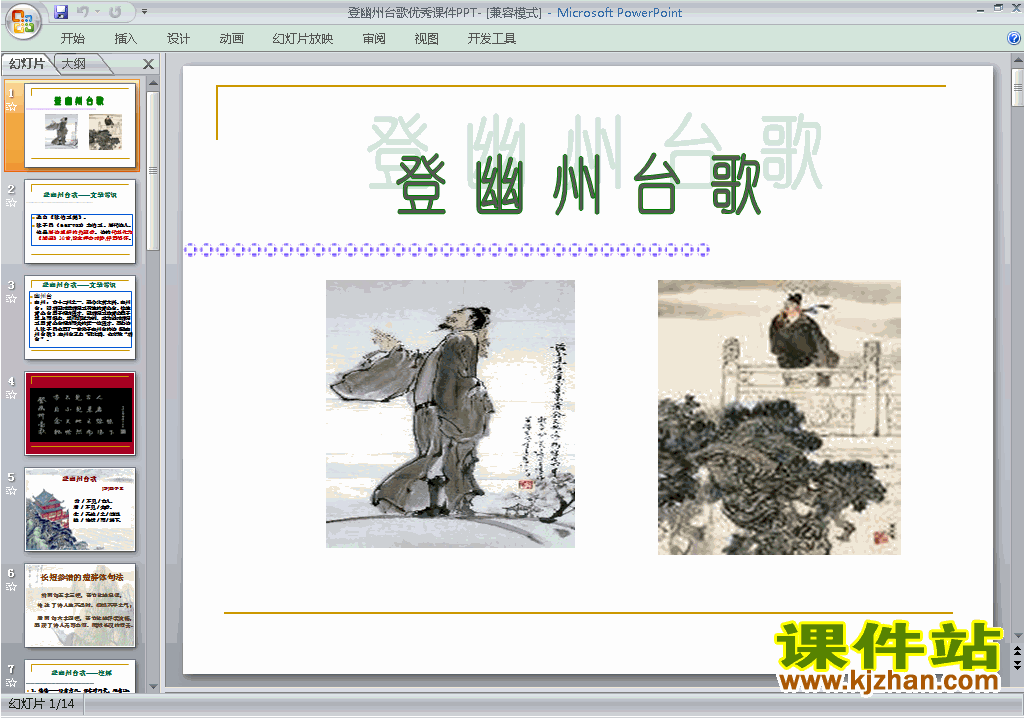Select slide 1 thumbnail
The width and height of the screenshot is (1024, 718).
80,125
